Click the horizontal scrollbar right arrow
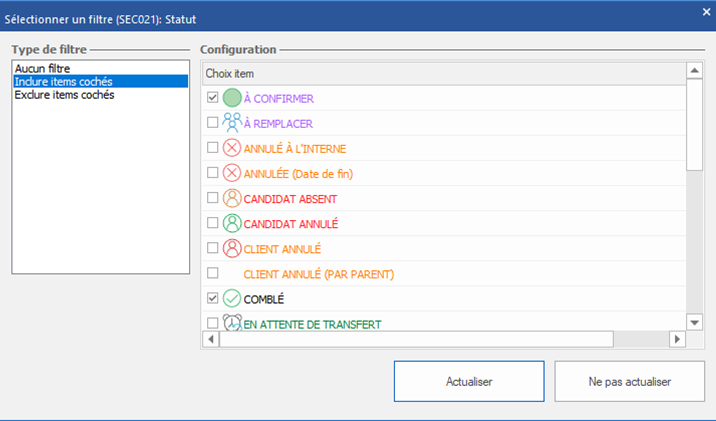The image size is (716, 421). coord(677,340)
